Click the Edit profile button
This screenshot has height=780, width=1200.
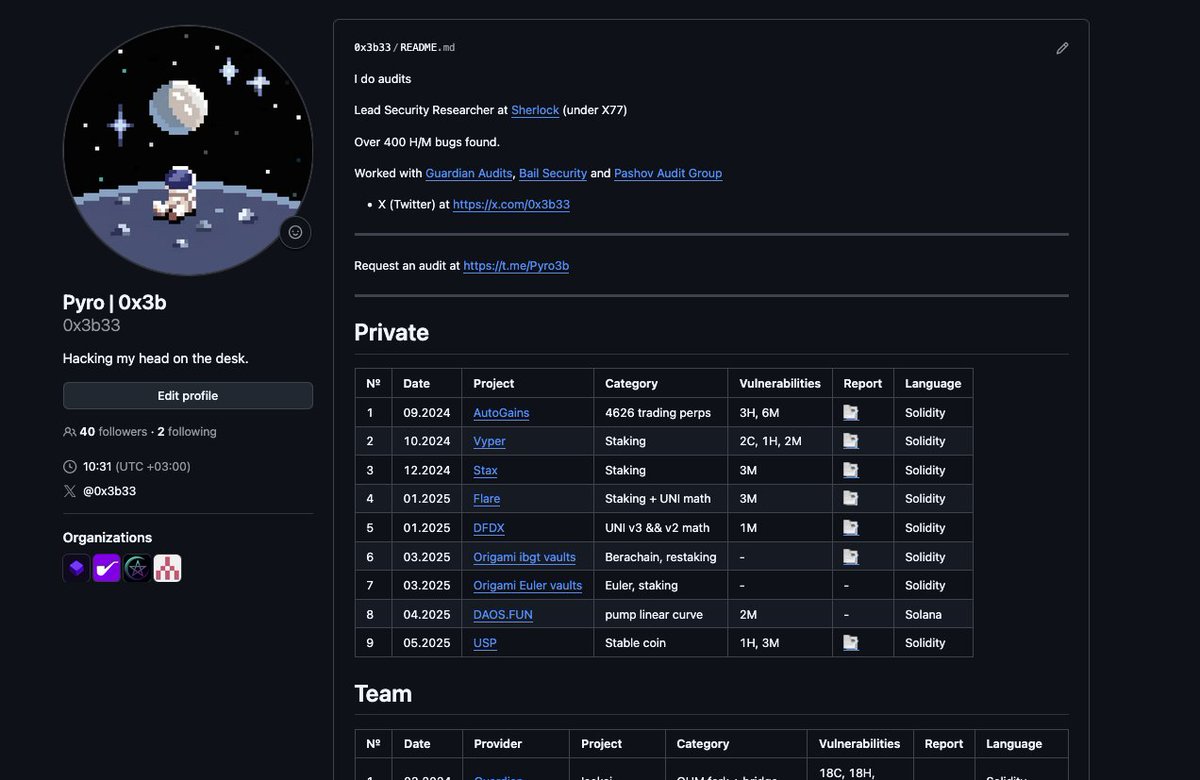pos(188,396)
